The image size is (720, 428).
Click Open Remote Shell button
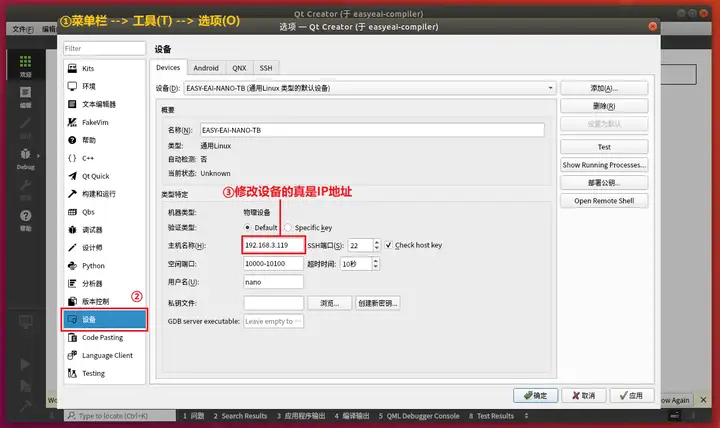(604, 201)
